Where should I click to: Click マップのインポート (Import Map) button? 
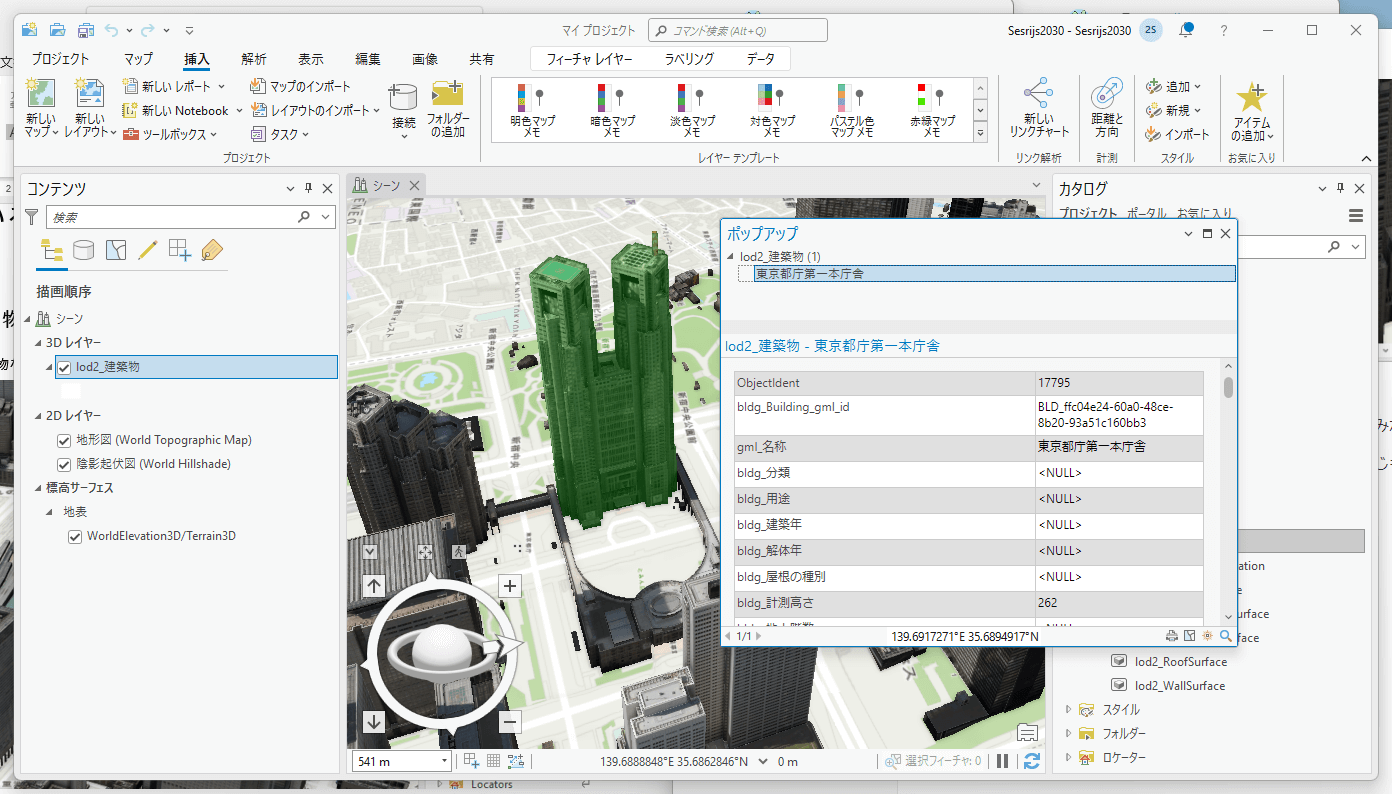[x=301, y=87]
